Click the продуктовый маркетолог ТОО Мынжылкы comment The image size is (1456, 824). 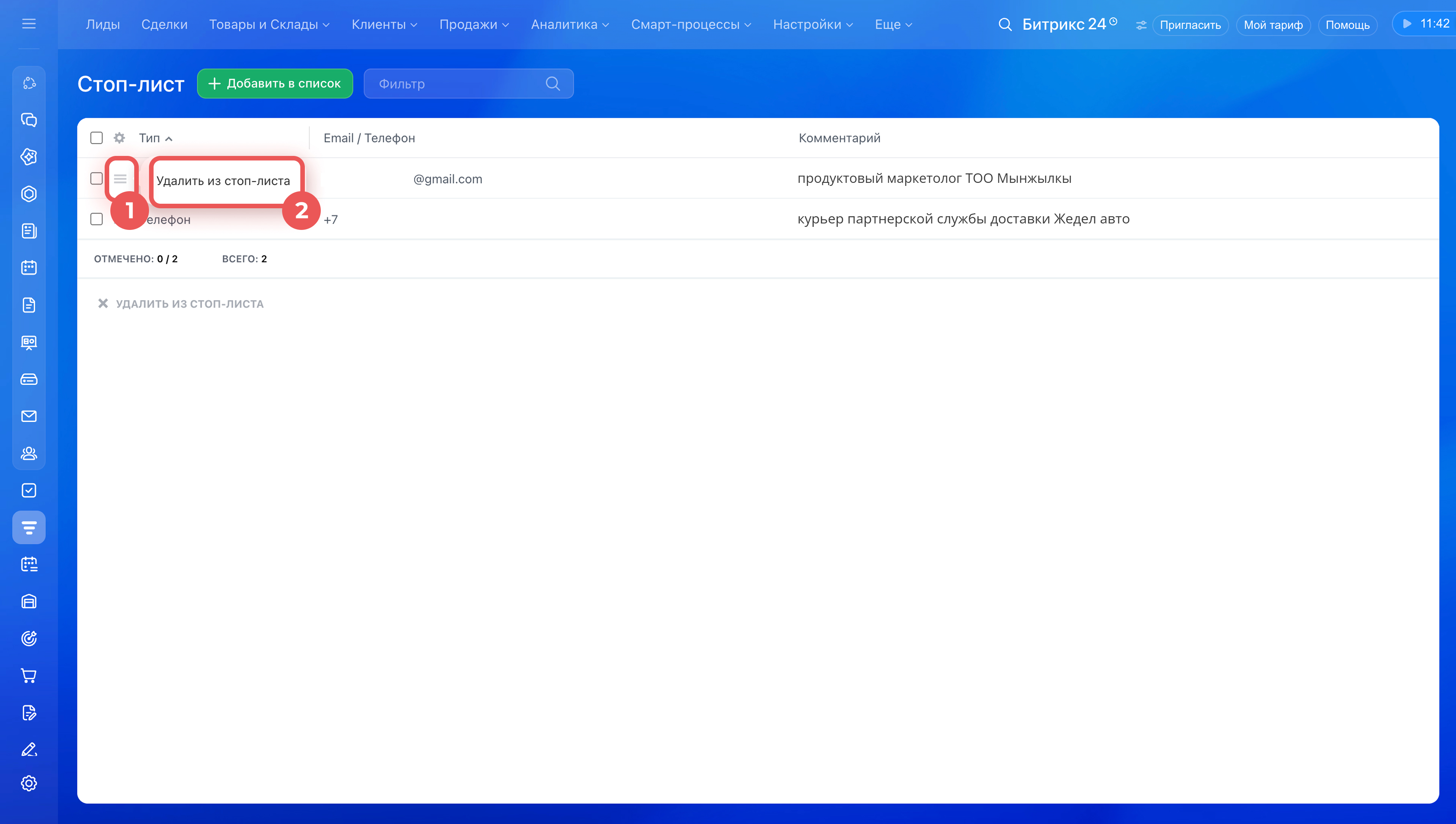click(x=934, y=178)
